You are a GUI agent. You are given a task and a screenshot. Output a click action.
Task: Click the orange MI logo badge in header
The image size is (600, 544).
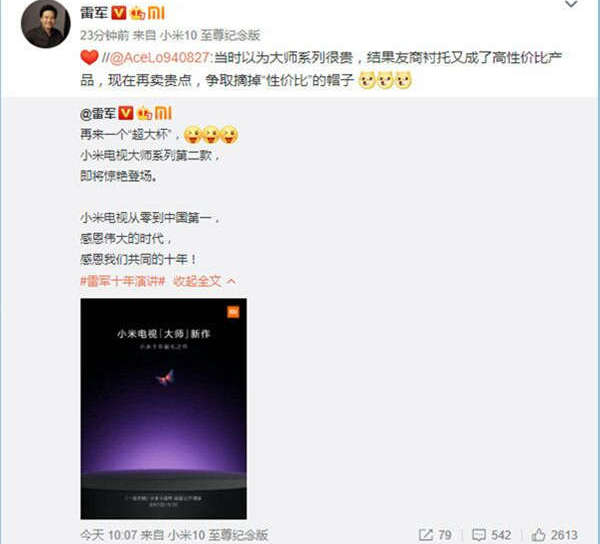(x=156, y=13)
